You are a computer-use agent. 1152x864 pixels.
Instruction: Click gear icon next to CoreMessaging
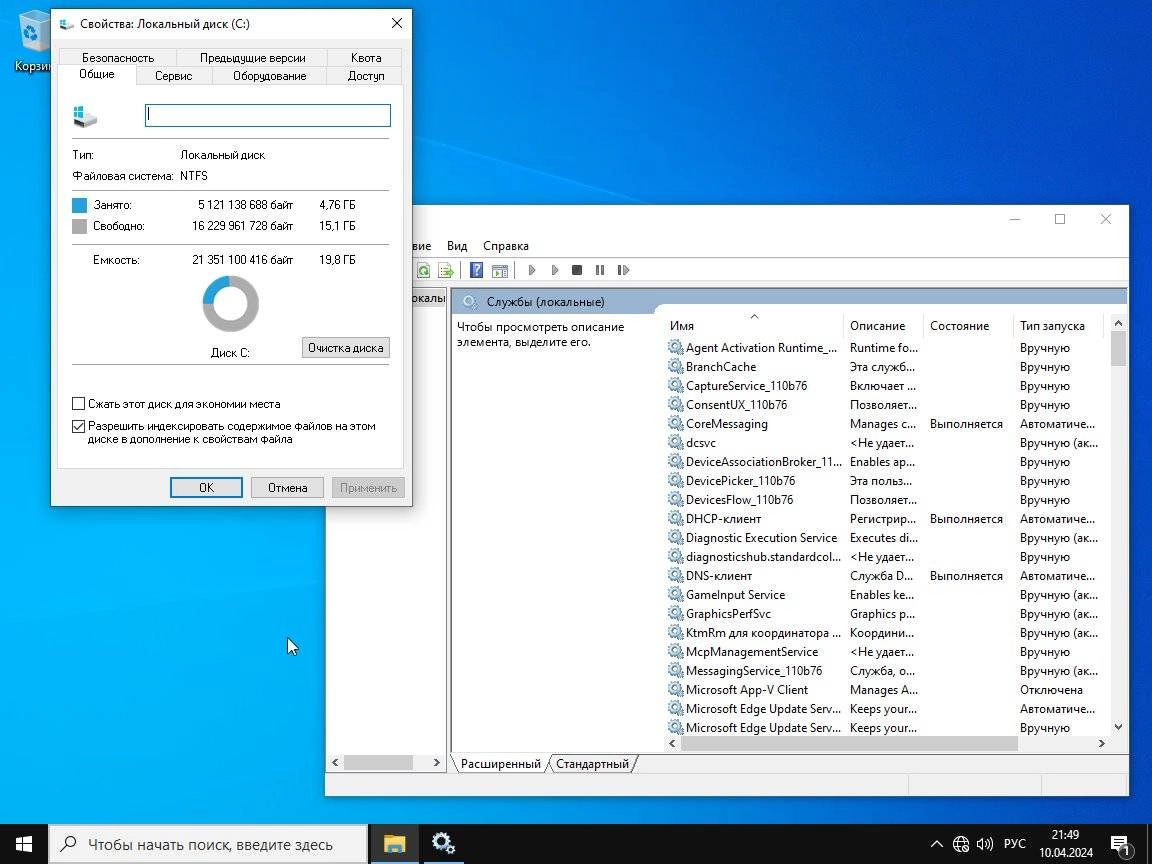click(x=675, y=424)
